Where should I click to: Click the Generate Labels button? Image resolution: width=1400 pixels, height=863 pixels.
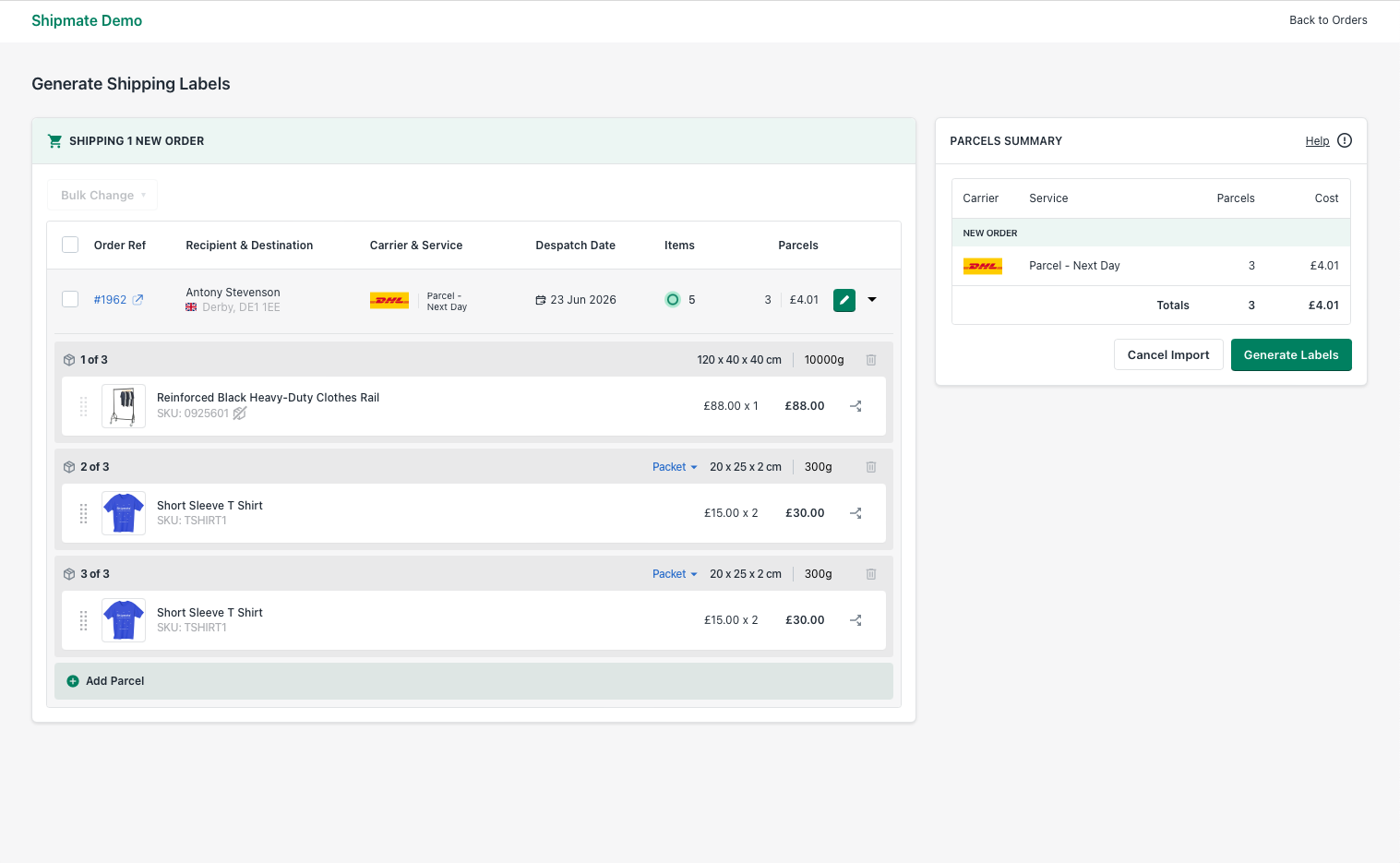(x=1291, y=355)
